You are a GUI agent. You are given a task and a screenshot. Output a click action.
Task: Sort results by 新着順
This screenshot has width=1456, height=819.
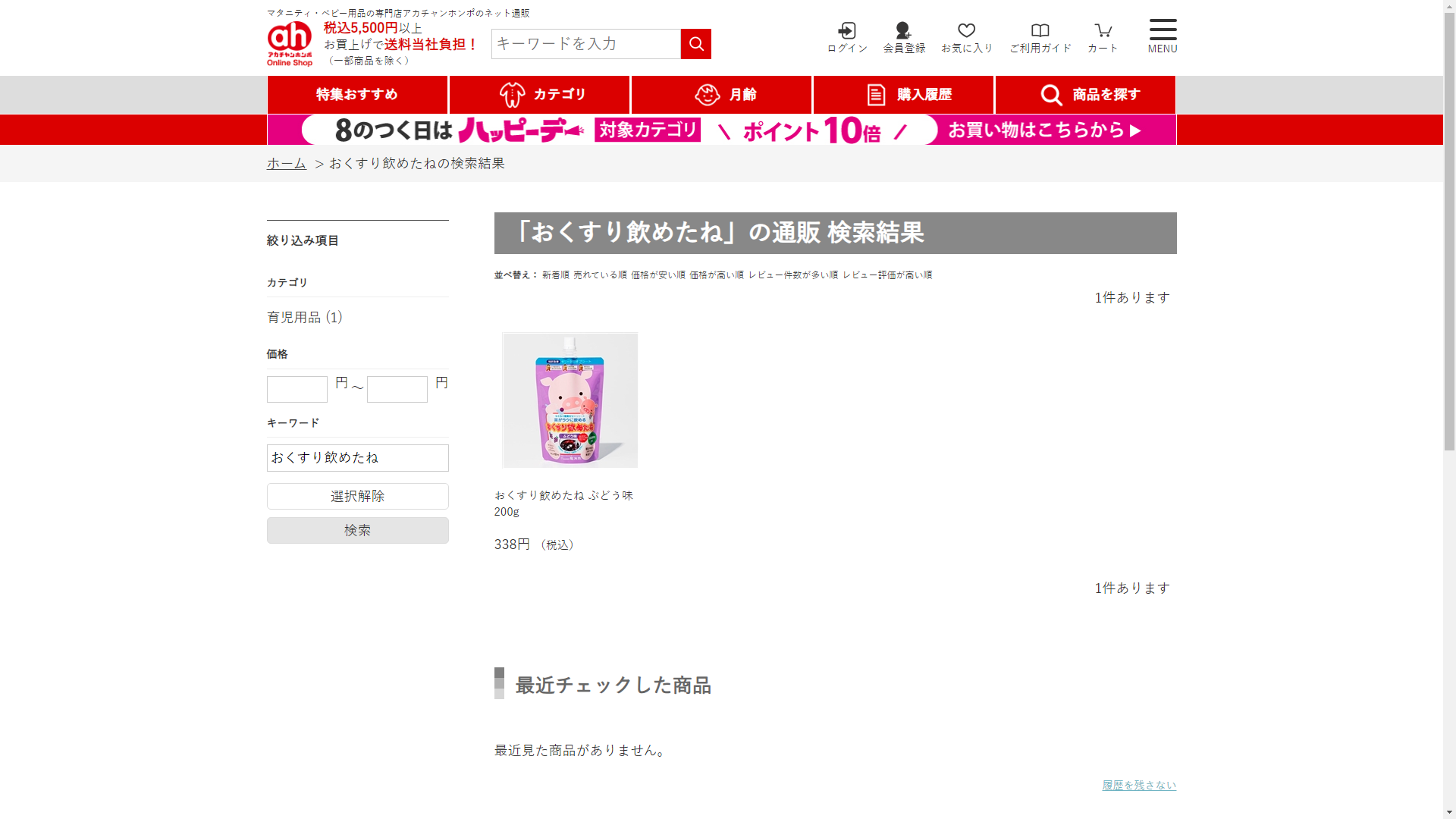click(x=555, y=275)
